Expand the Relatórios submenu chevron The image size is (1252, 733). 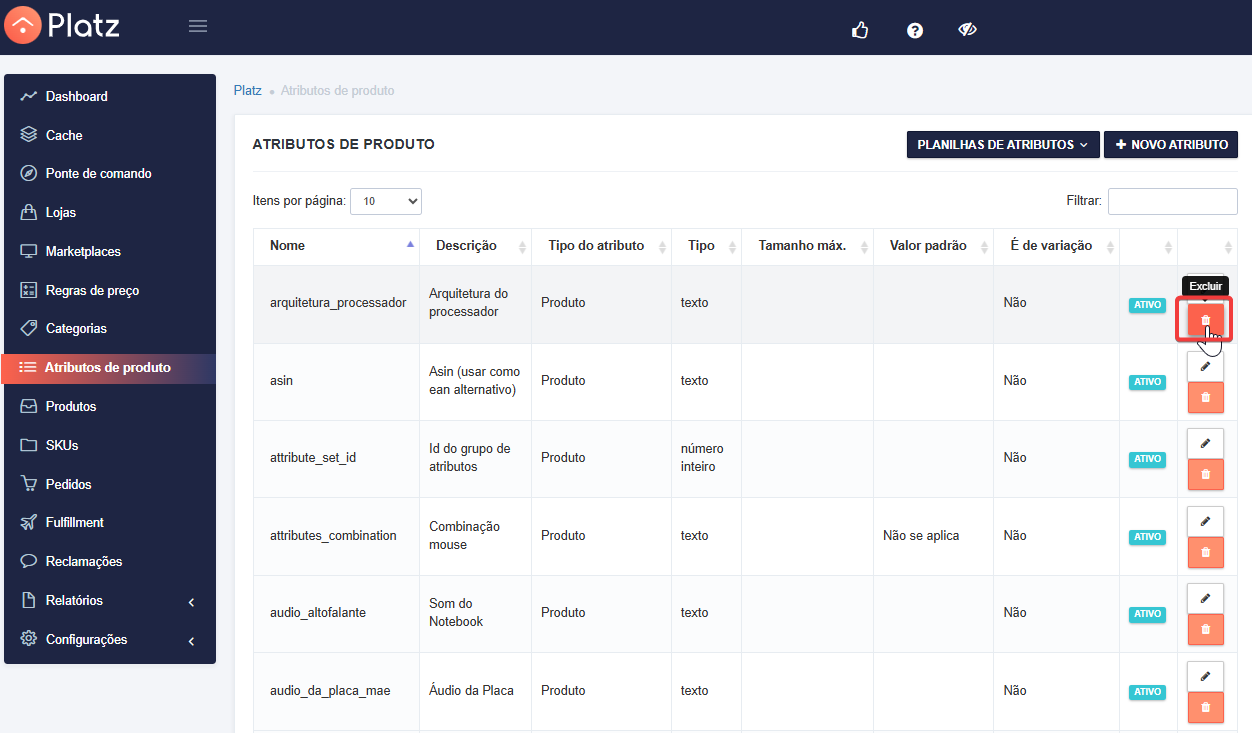[191, 601]
